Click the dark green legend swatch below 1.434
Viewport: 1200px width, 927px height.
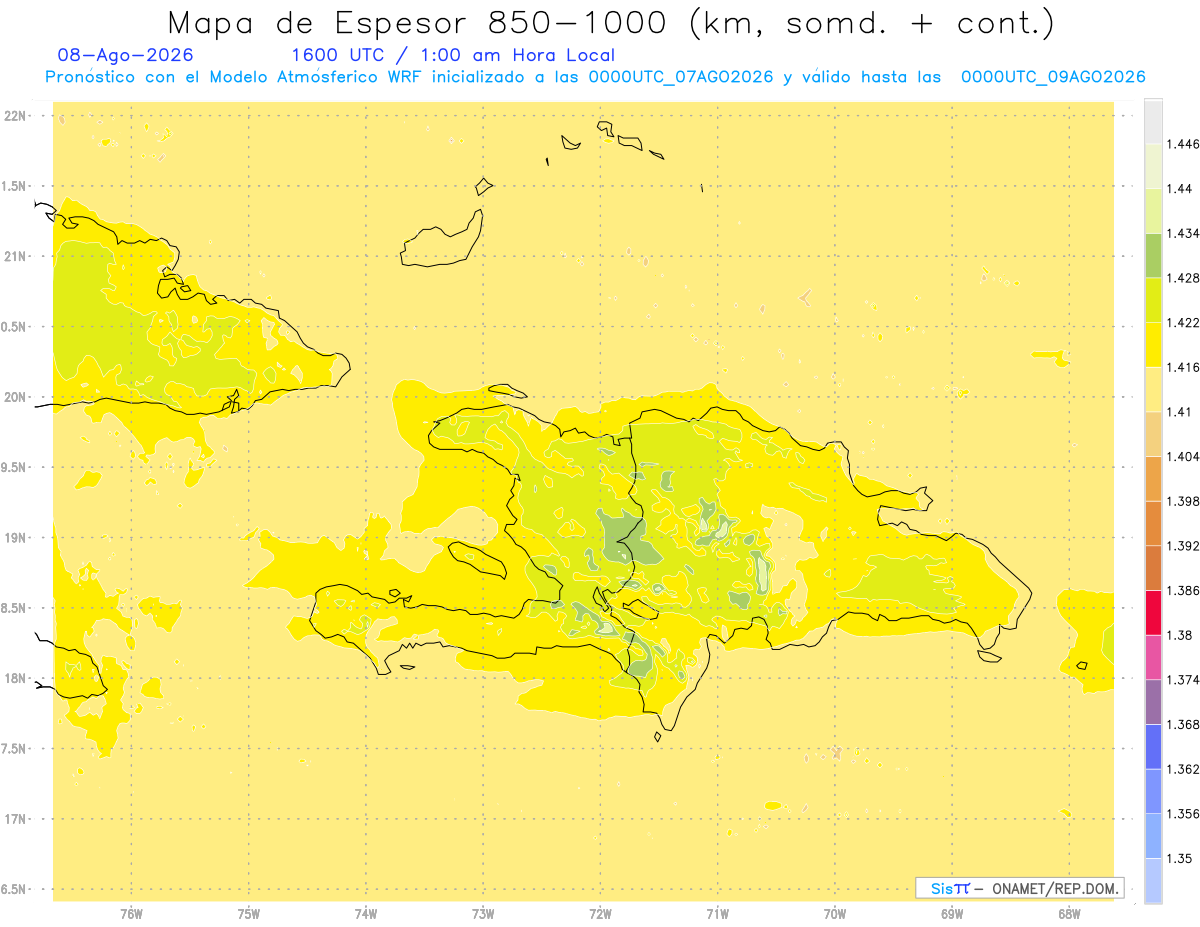click(x=1153, y=255)
